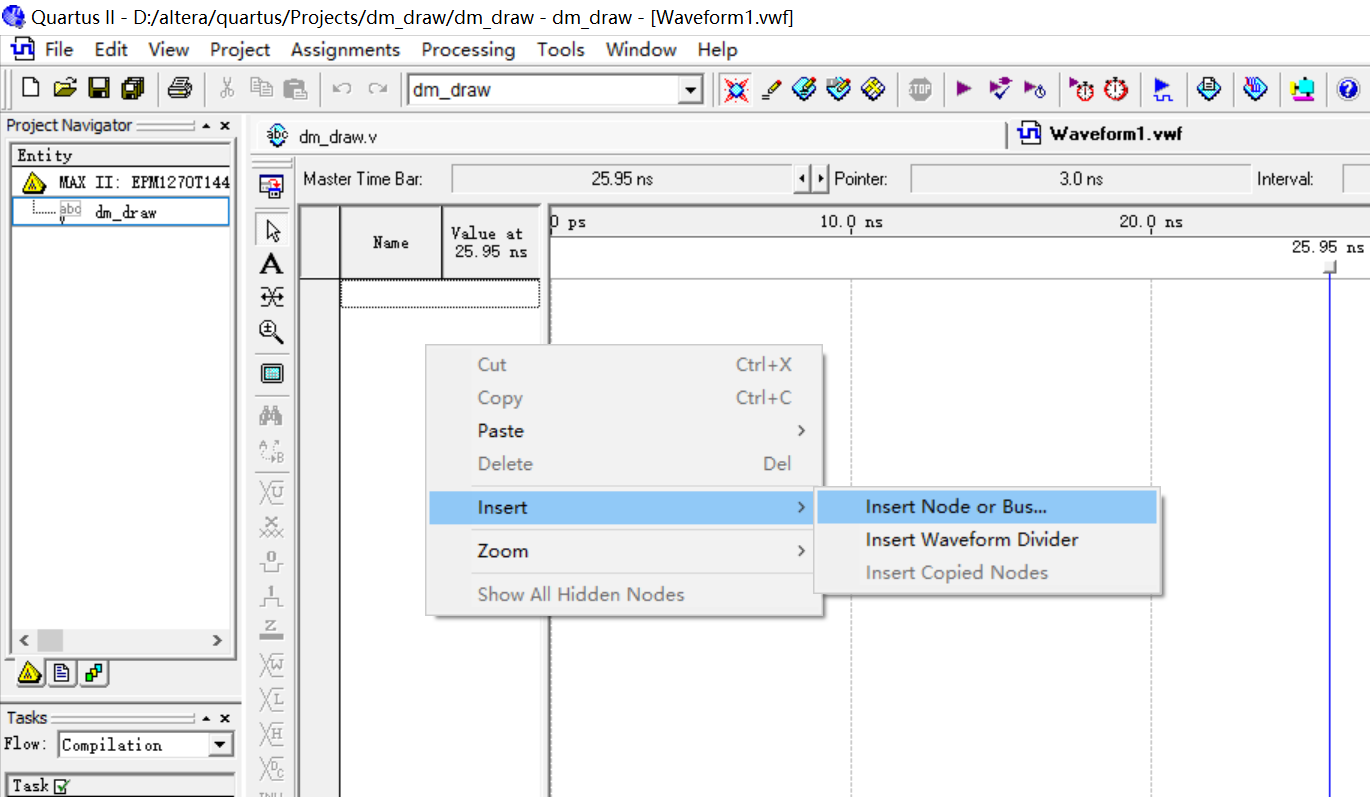Choose Insert Waveform Divider
1370x797 pixels.
(987, 540)
